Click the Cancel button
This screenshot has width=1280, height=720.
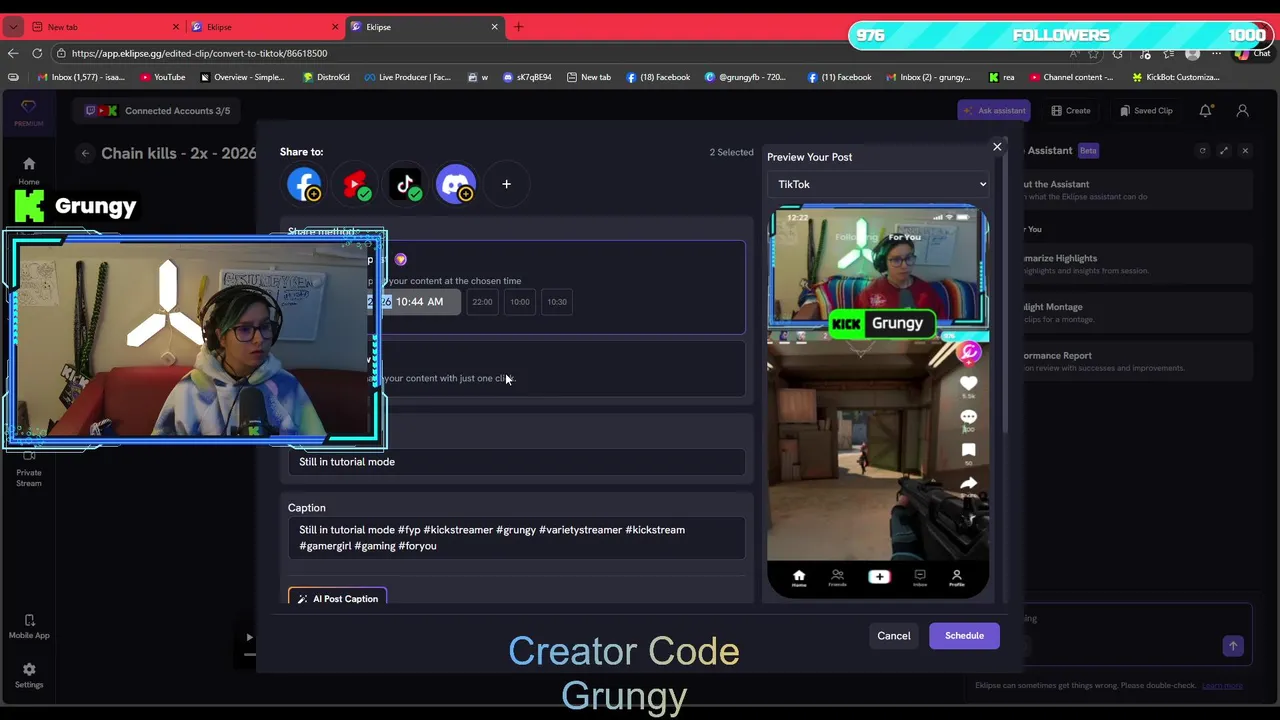894,636
